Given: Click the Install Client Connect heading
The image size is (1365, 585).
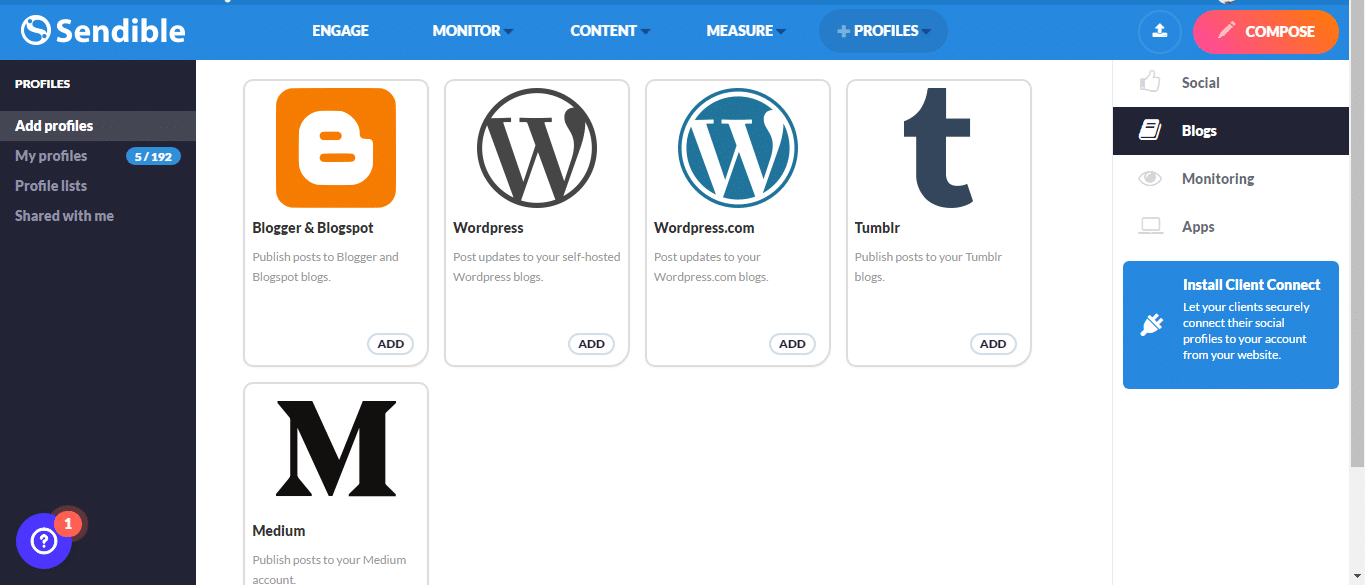Looking at the screenshot, I should pos(1252,285).
